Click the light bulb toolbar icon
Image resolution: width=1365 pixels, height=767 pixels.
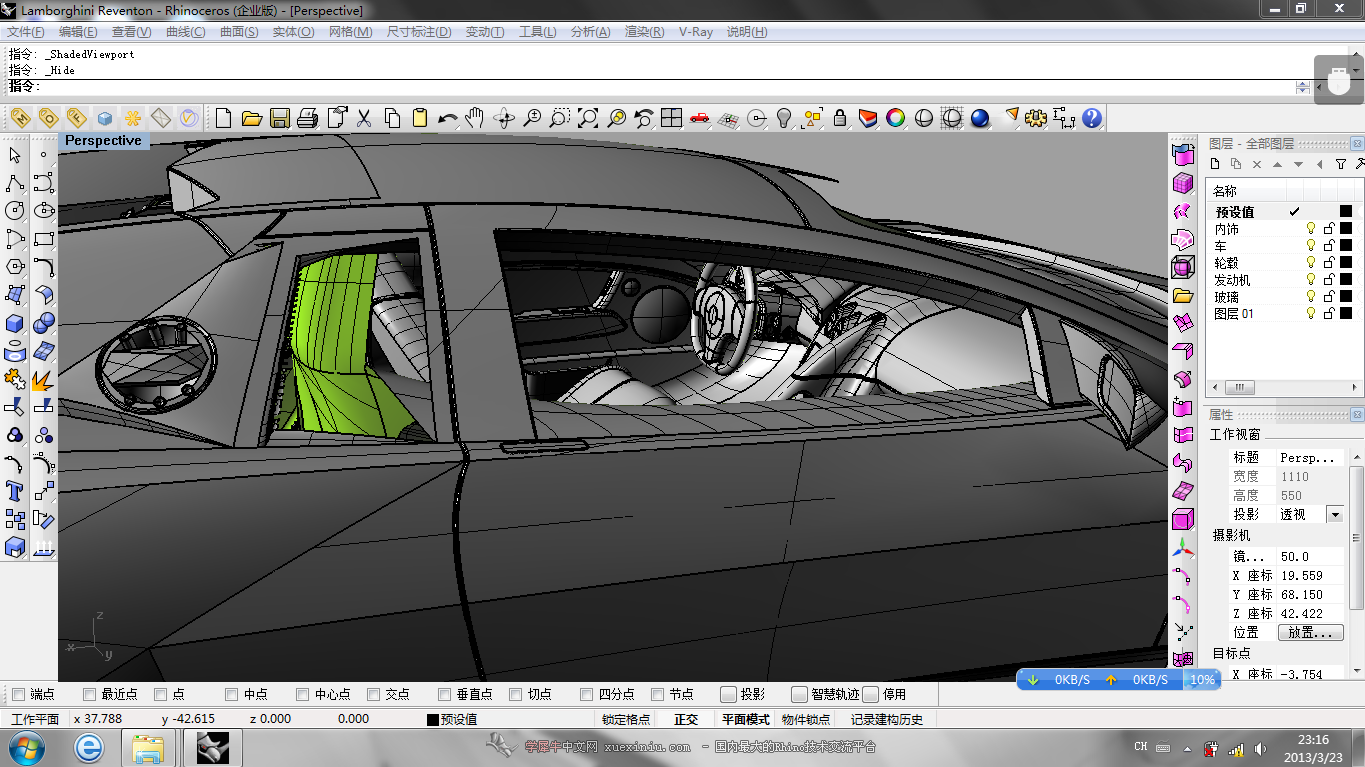784,118
